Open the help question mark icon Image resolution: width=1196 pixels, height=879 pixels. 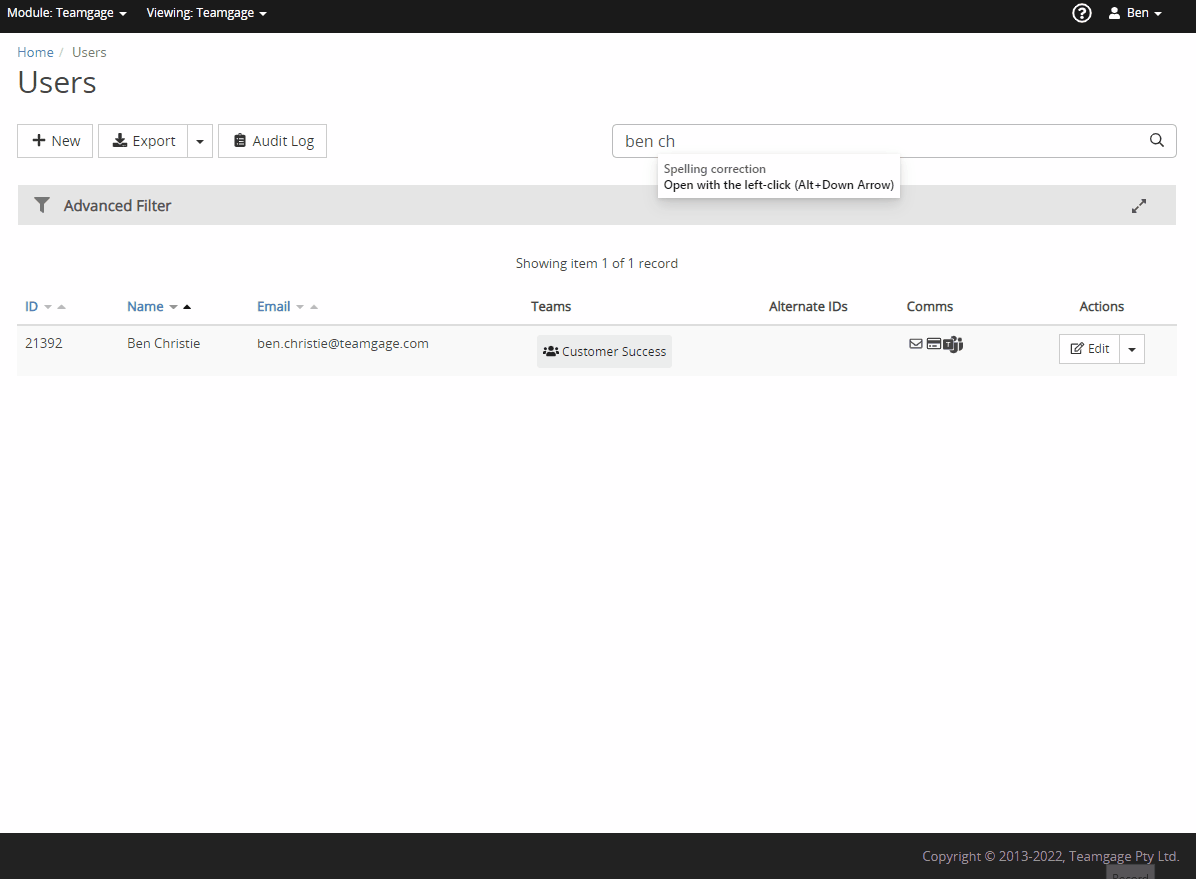pyautogui.click(x=1082, y=13)
